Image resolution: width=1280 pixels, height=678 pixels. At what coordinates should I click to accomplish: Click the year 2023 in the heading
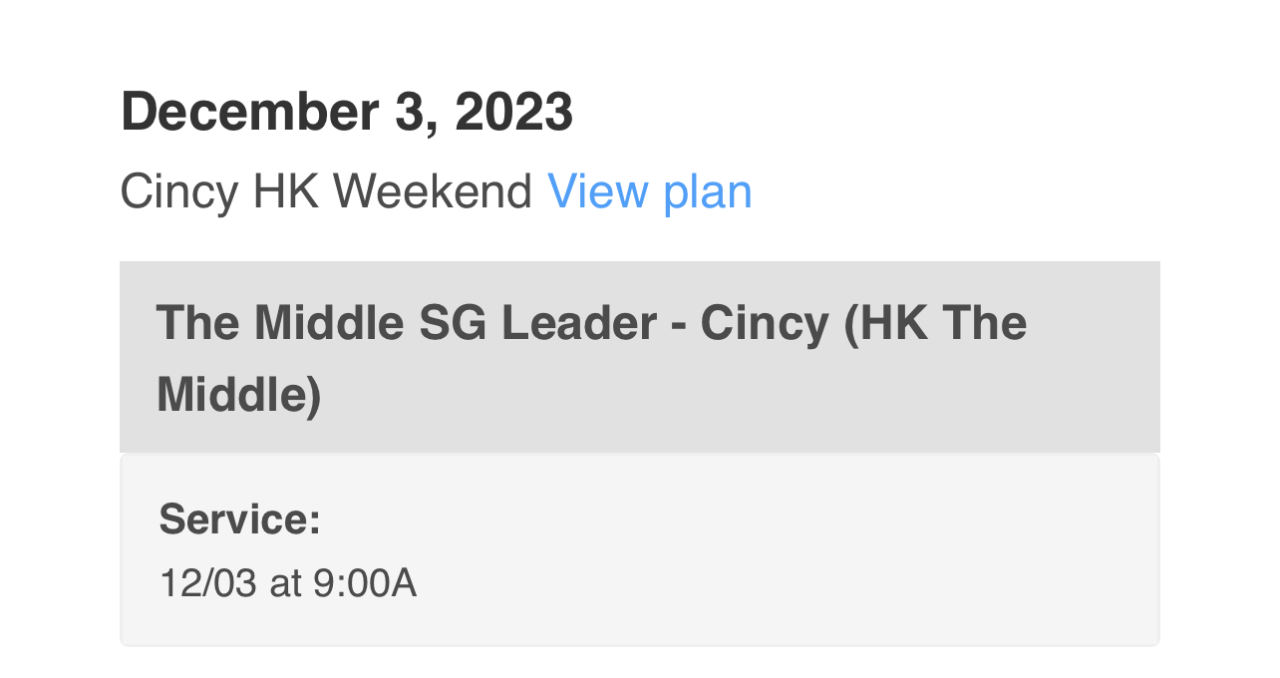(513, 112)
